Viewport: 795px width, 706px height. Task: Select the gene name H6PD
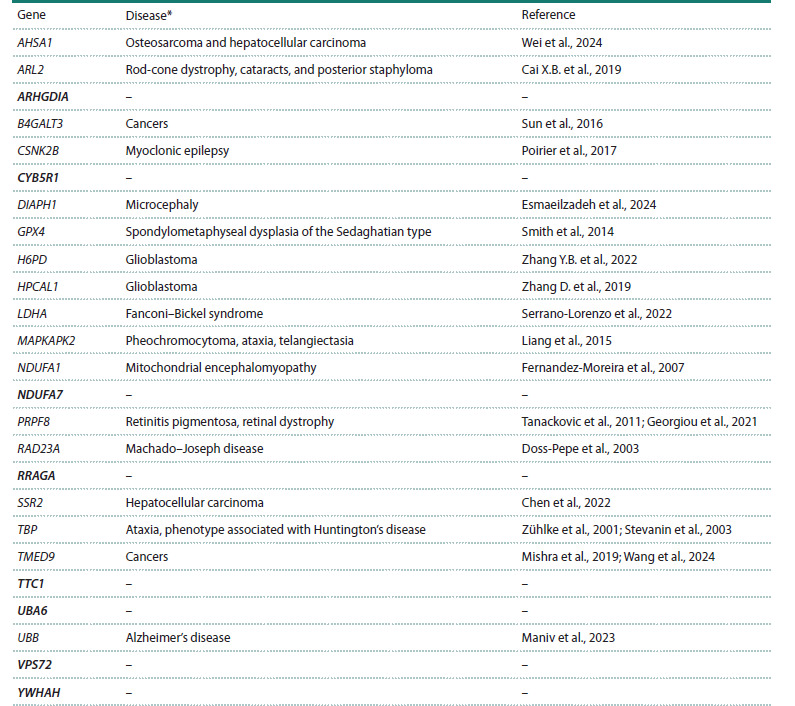pyautogui.click(x=32, y=260)
